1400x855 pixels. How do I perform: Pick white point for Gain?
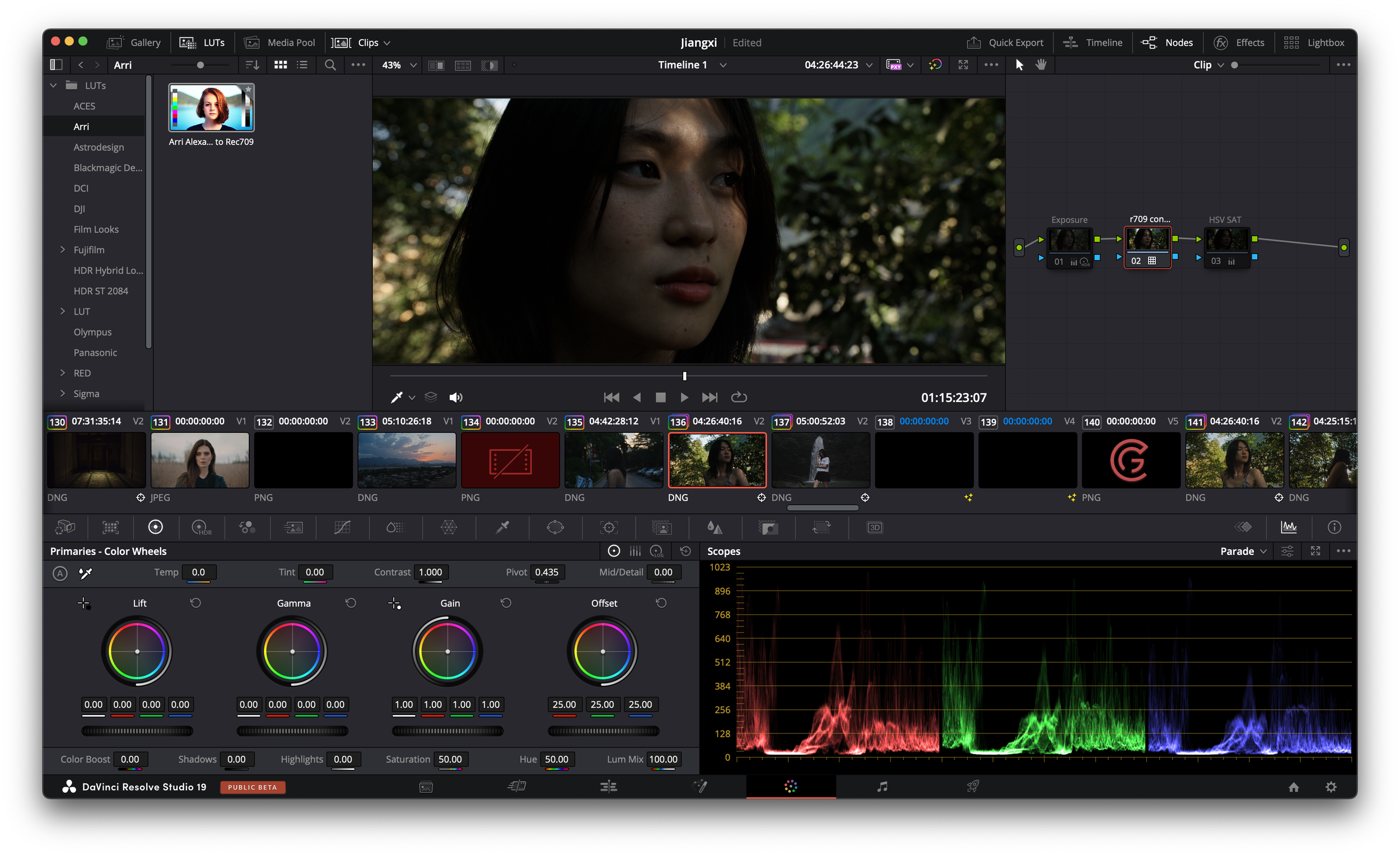click(394, 604)
